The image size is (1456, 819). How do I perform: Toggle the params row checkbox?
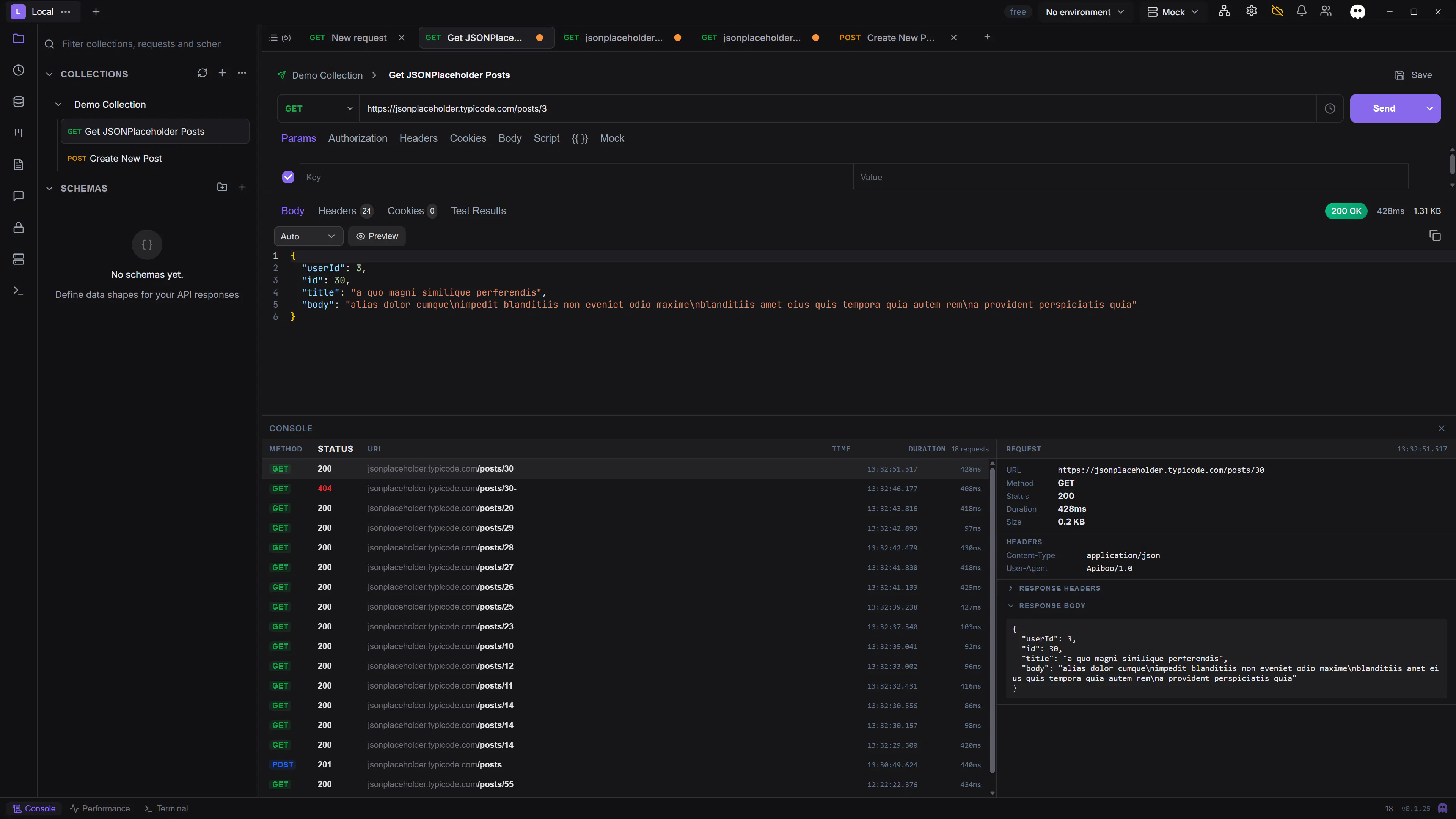tap(288, 178)
